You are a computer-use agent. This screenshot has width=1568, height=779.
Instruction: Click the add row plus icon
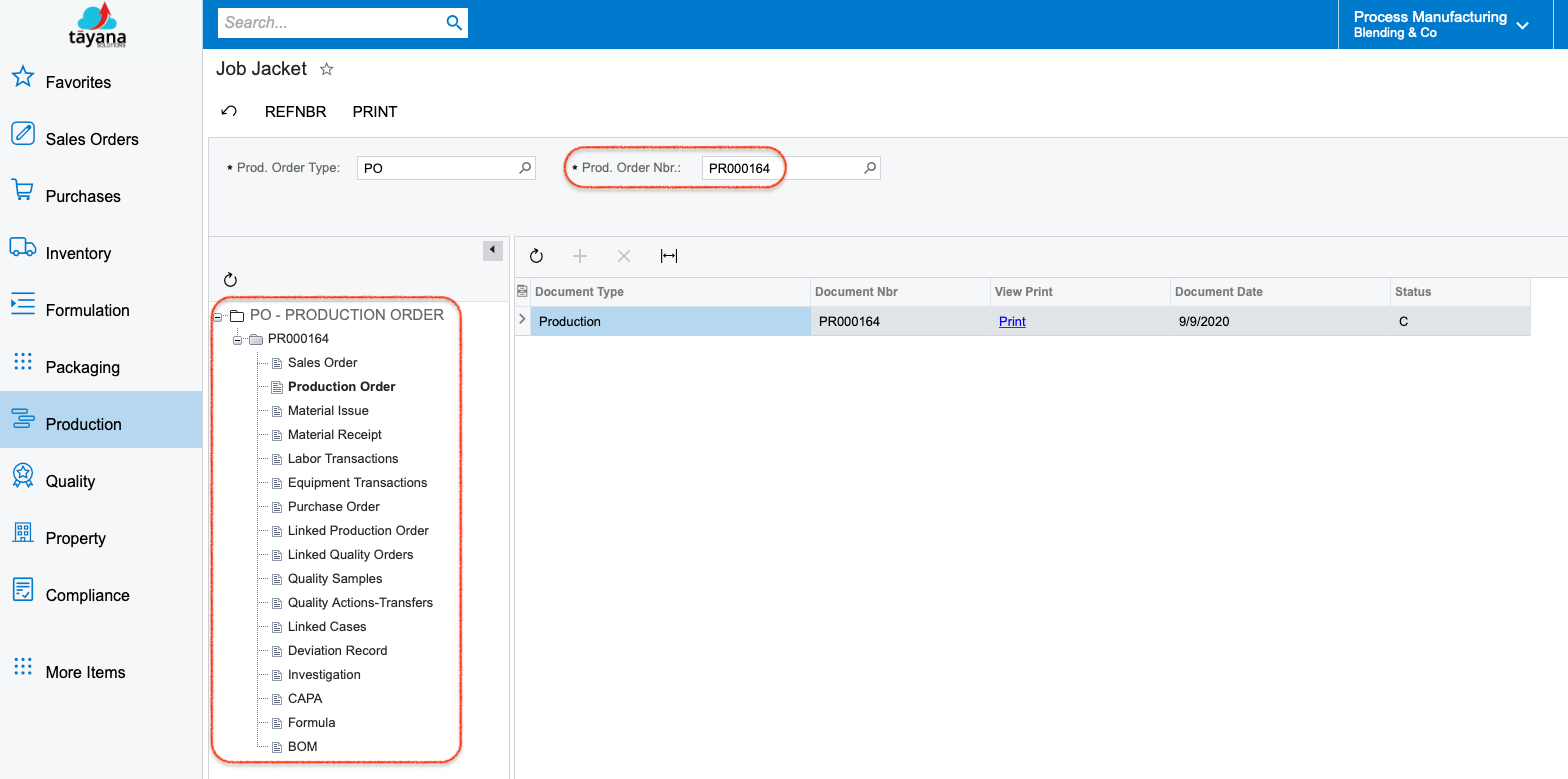[x=580, y=256]
